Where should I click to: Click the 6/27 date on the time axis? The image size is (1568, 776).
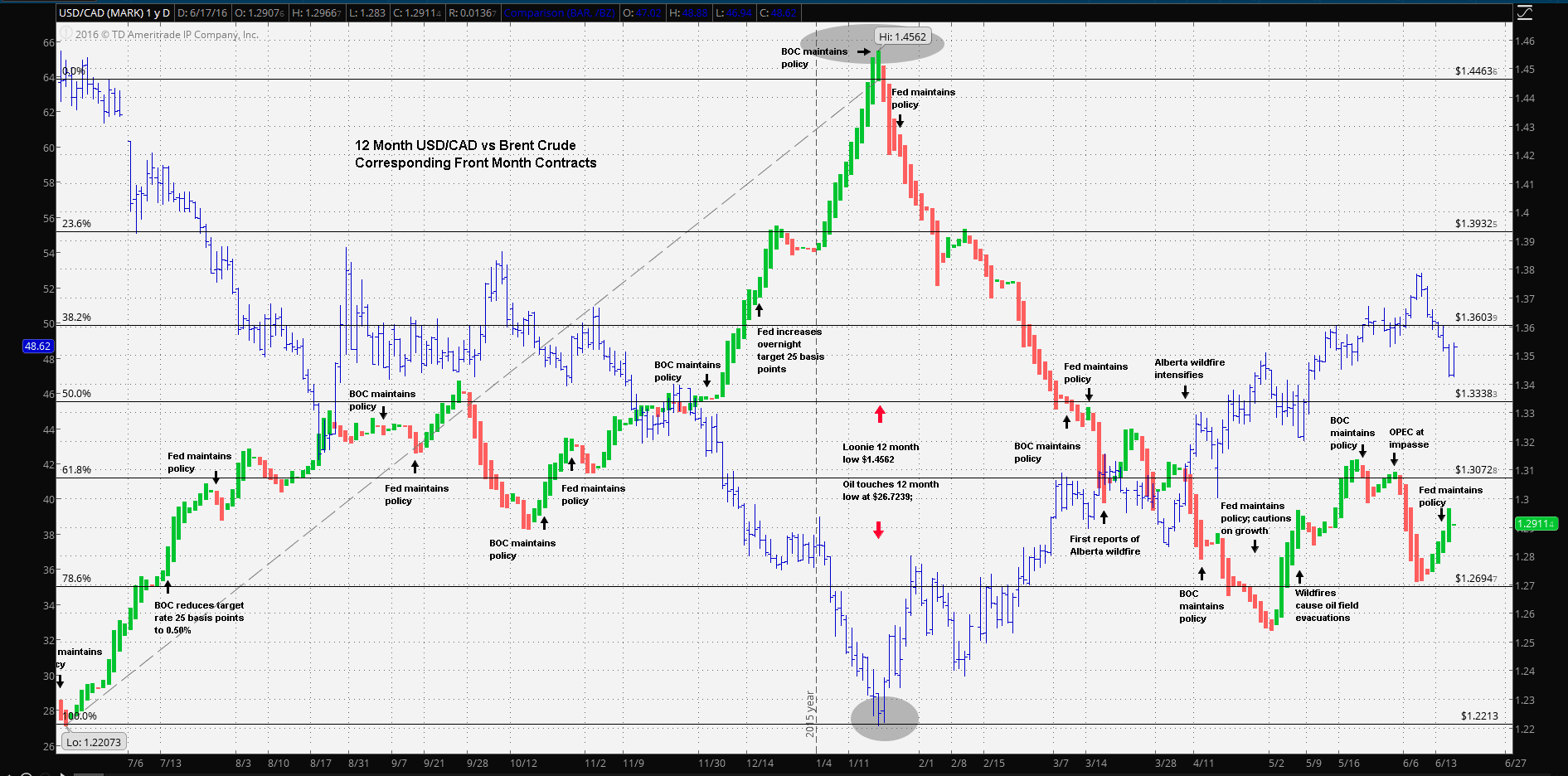coord(1515,763)
